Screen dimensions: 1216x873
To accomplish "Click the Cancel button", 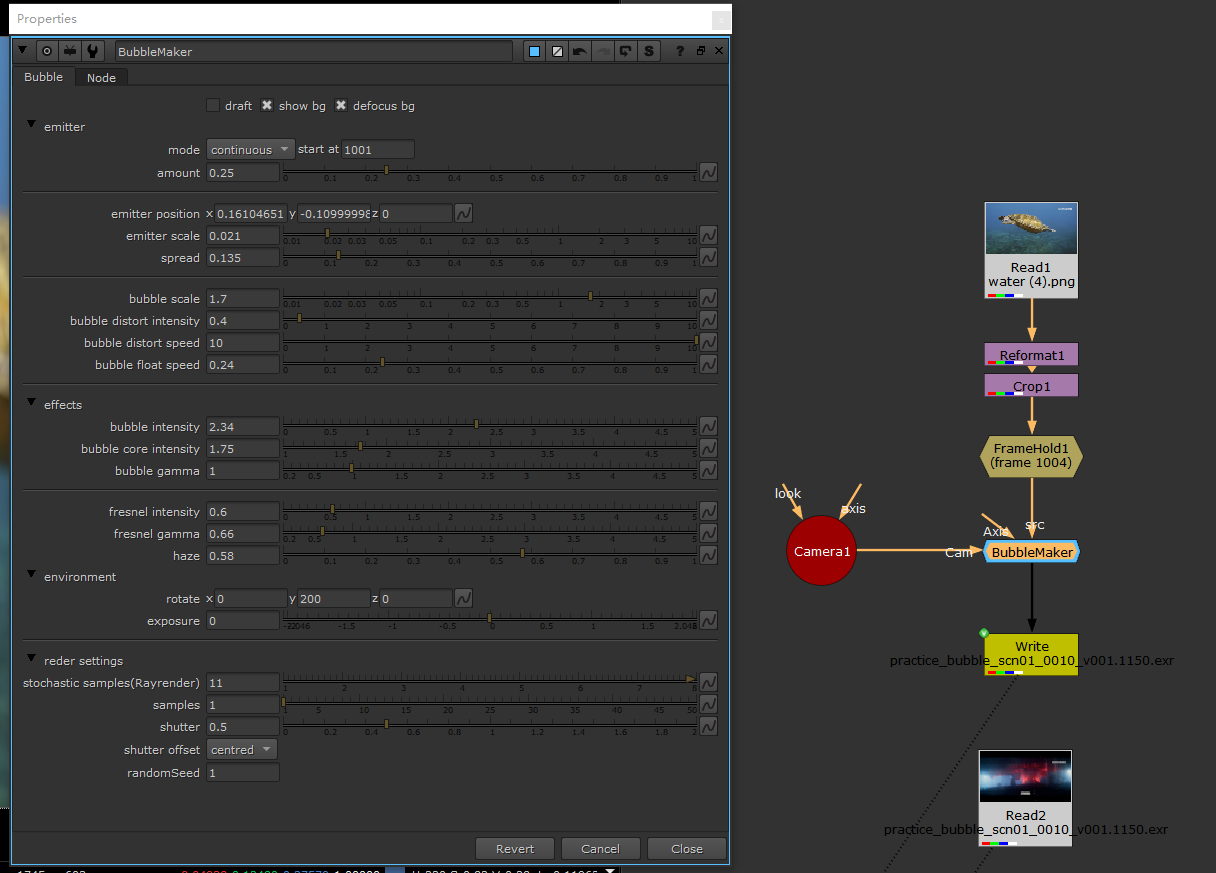I will tap(600, 849).
